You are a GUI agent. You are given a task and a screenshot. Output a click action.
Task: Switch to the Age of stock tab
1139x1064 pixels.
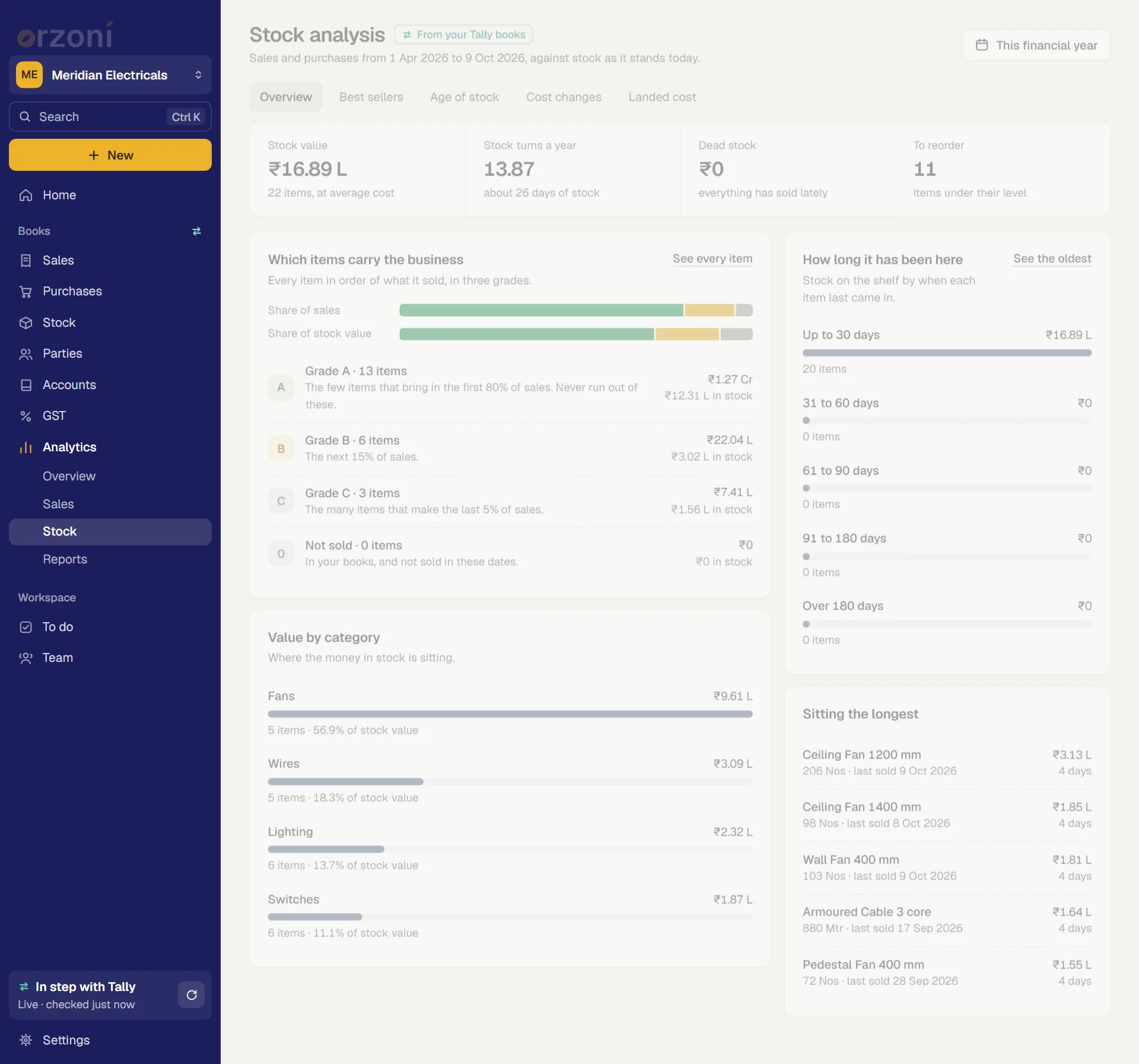click(x=464, y=97)
